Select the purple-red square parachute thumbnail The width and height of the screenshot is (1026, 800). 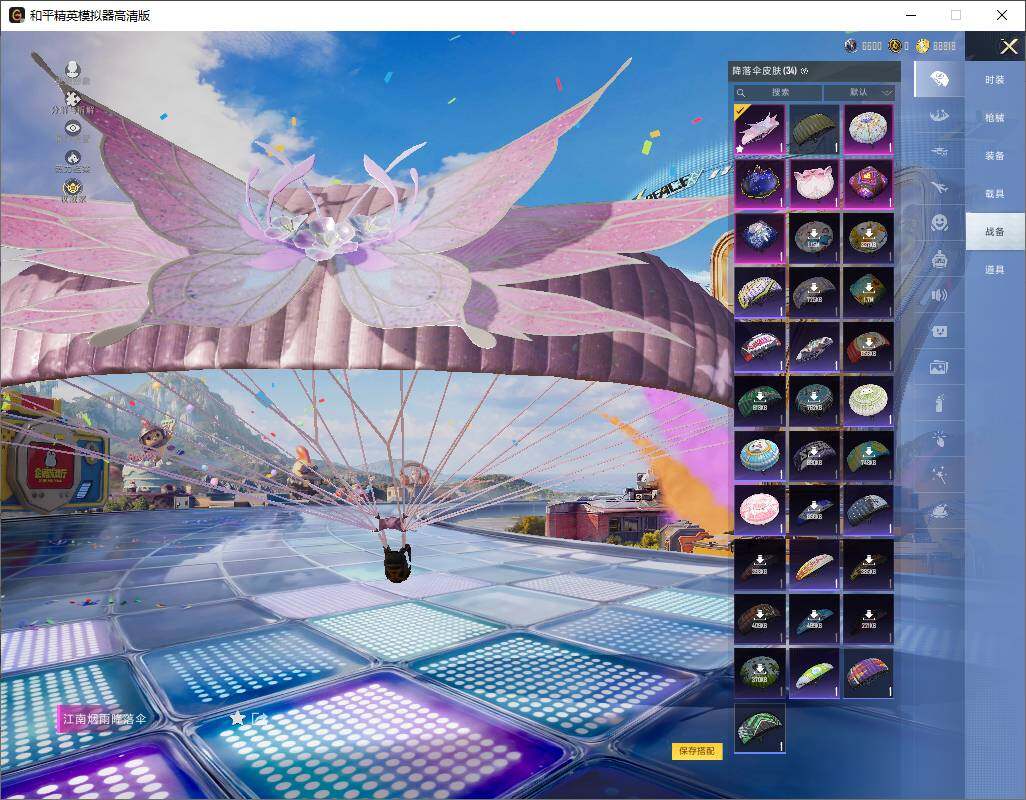click(x=868, y=184)
